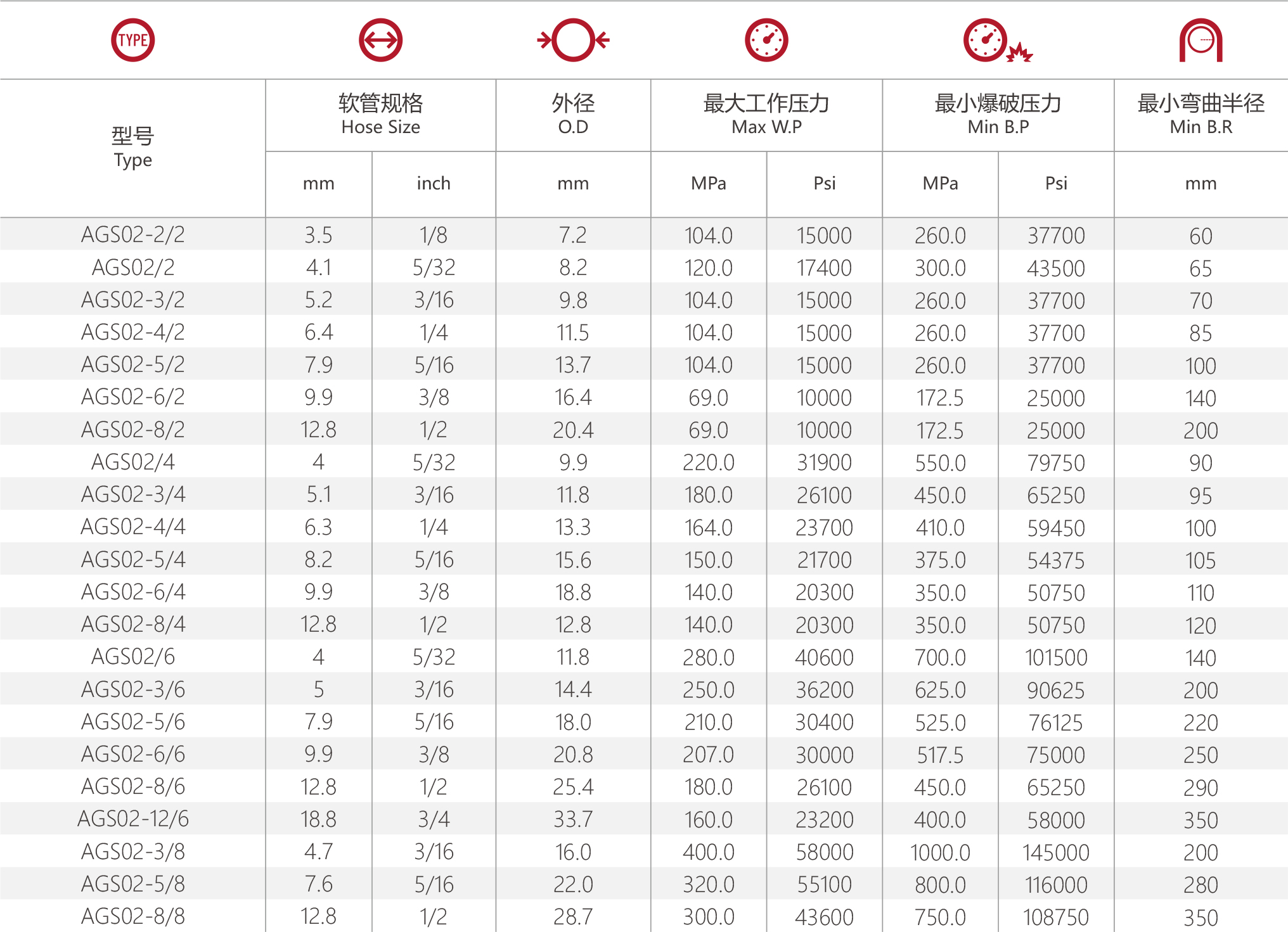Image resolution: width=1288 pixels, height=932 pixels.
Task: Click the AGS02-12/6 row label
Action: [132, 819]
